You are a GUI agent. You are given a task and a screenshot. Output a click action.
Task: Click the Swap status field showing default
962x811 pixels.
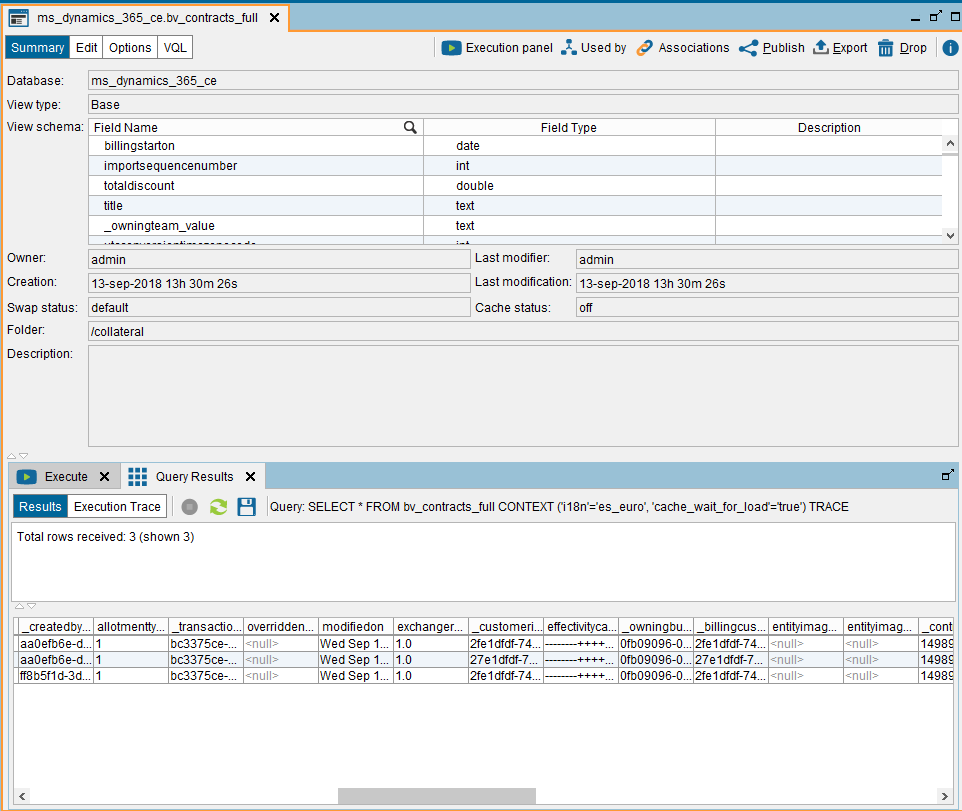pyautogui.click(x=279, y=307)
